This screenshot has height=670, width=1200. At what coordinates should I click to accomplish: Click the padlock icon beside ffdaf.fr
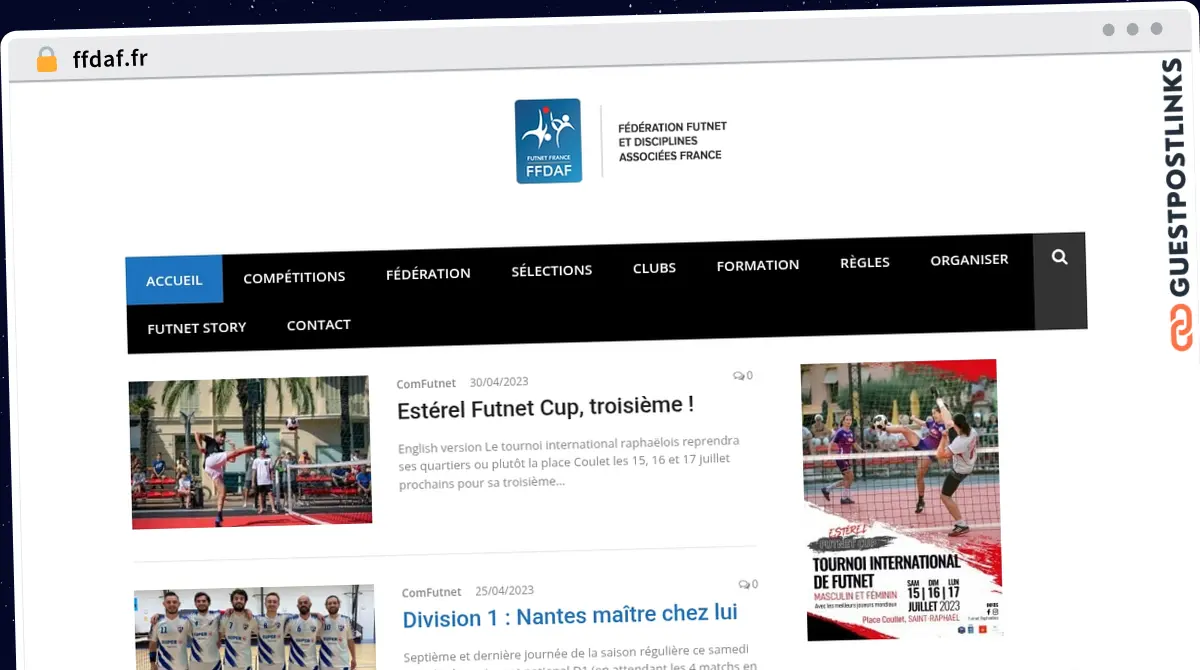[47, 59]
